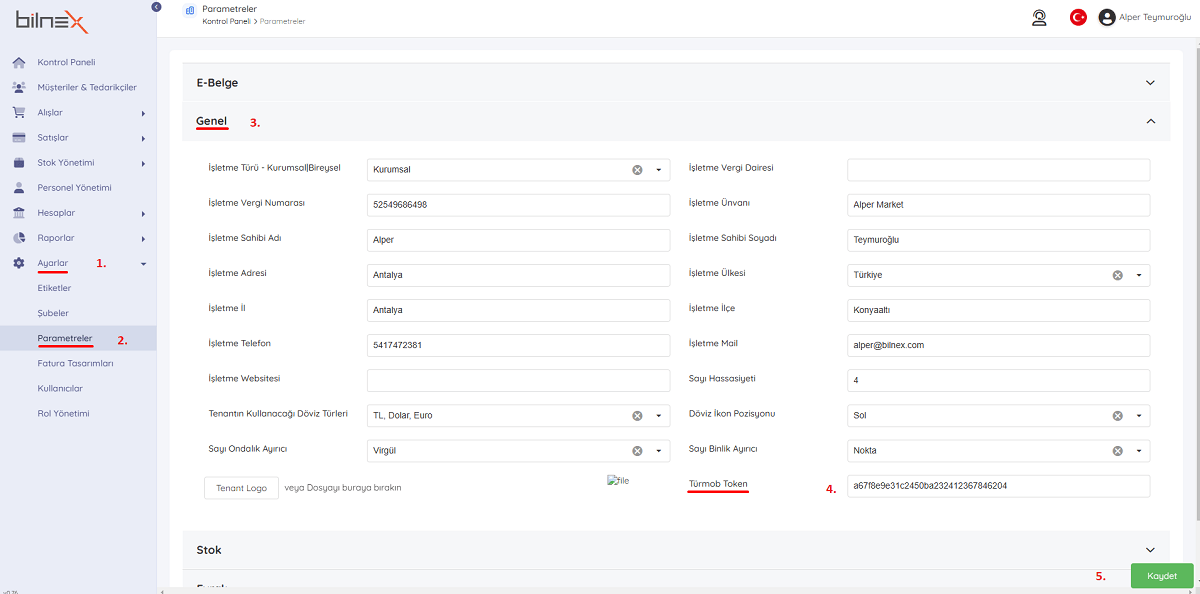Open Fatura Tasarımları in the sidebar
Screen dimensions: 1200x594
click(x=75, y=363)
